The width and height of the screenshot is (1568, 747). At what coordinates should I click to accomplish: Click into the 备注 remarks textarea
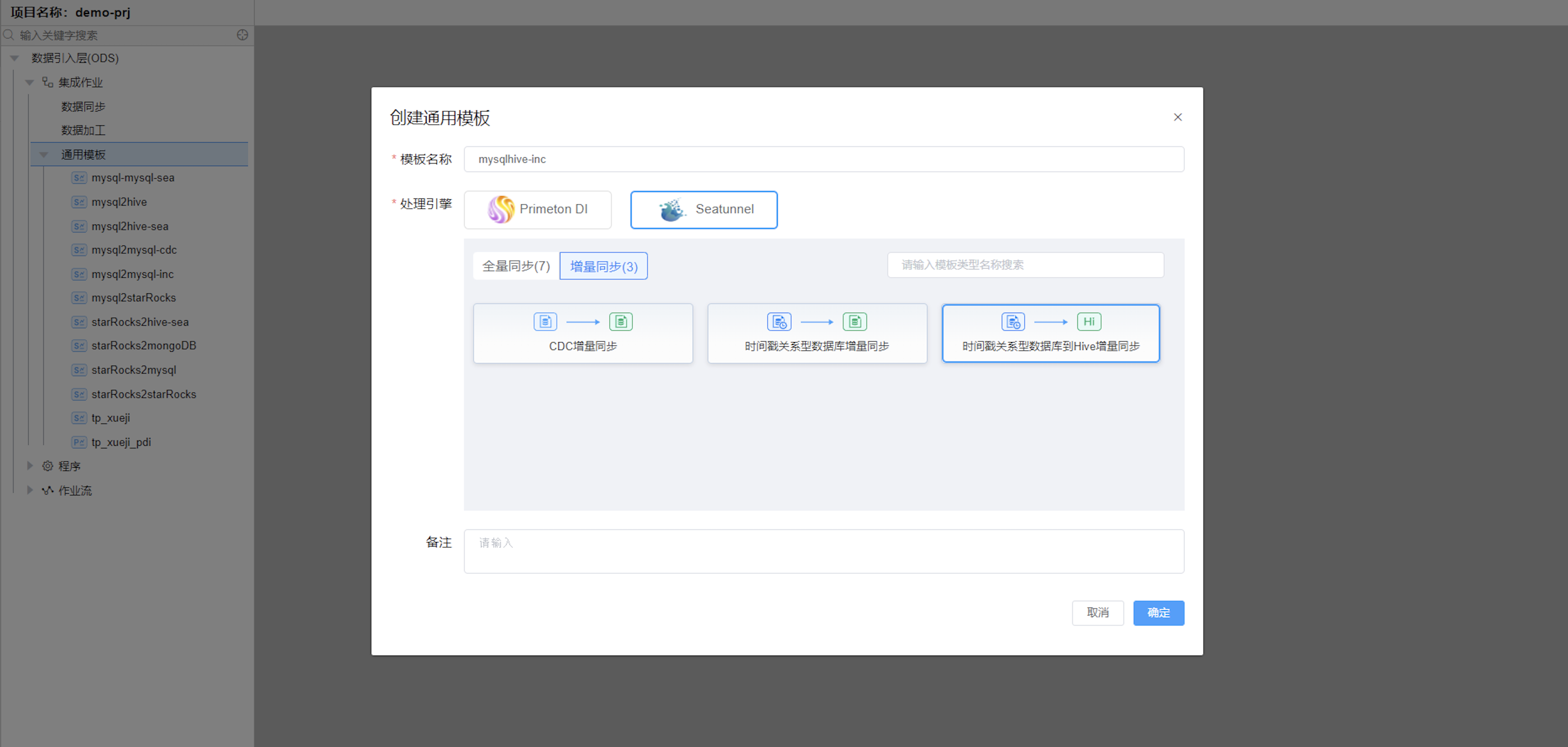point(823,551)
